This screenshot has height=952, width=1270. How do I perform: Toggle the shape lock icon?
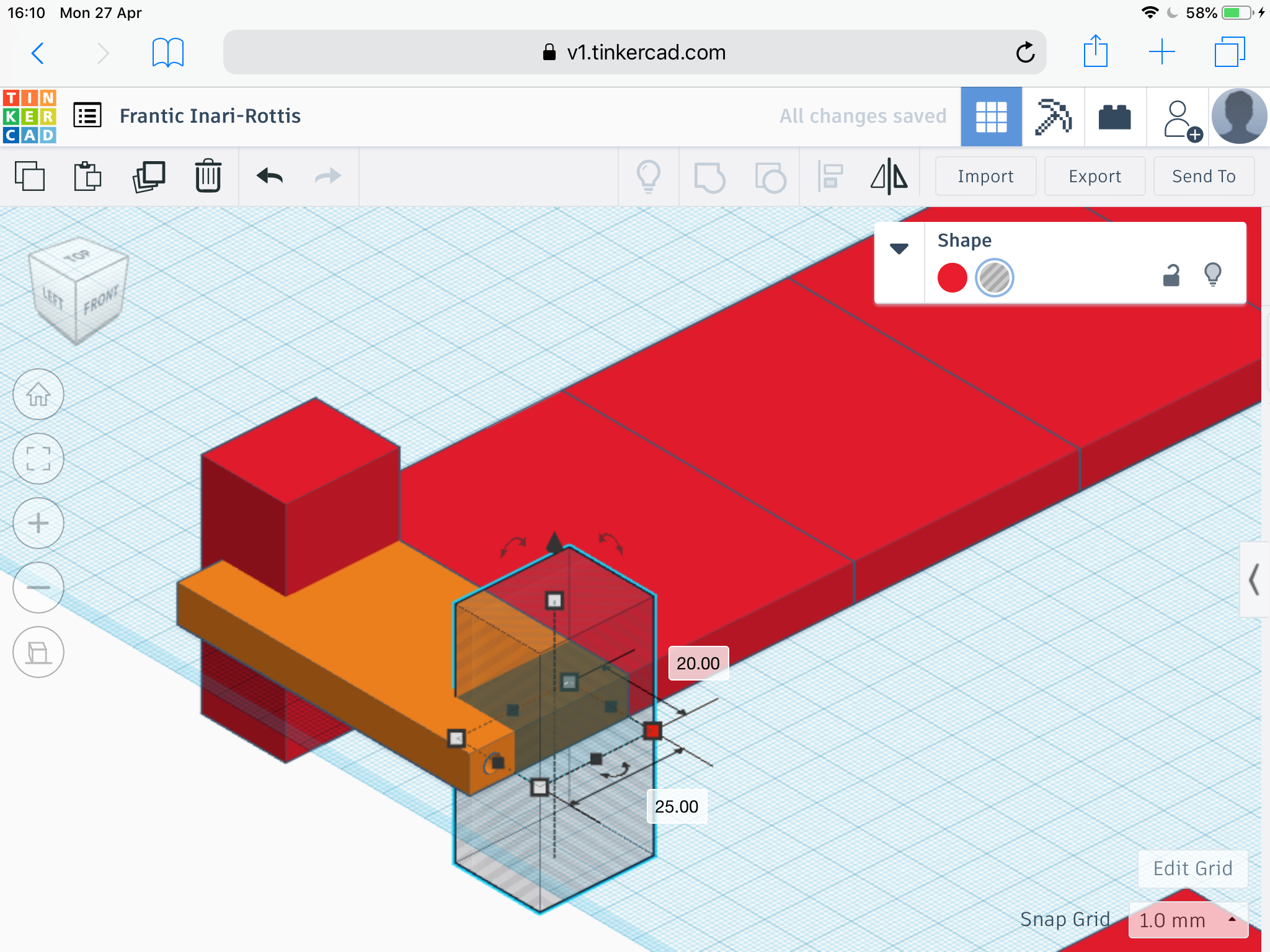[x=1171, y=275]
